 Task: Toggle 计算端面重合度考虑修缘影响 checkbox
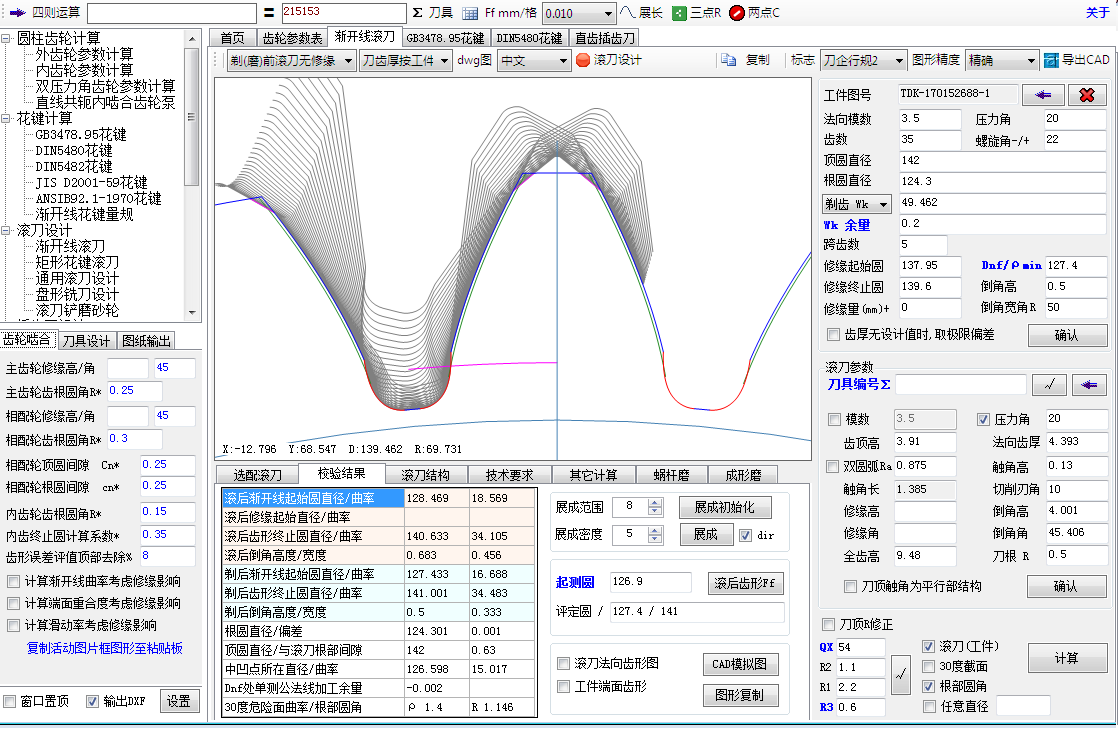pos(13,604)
